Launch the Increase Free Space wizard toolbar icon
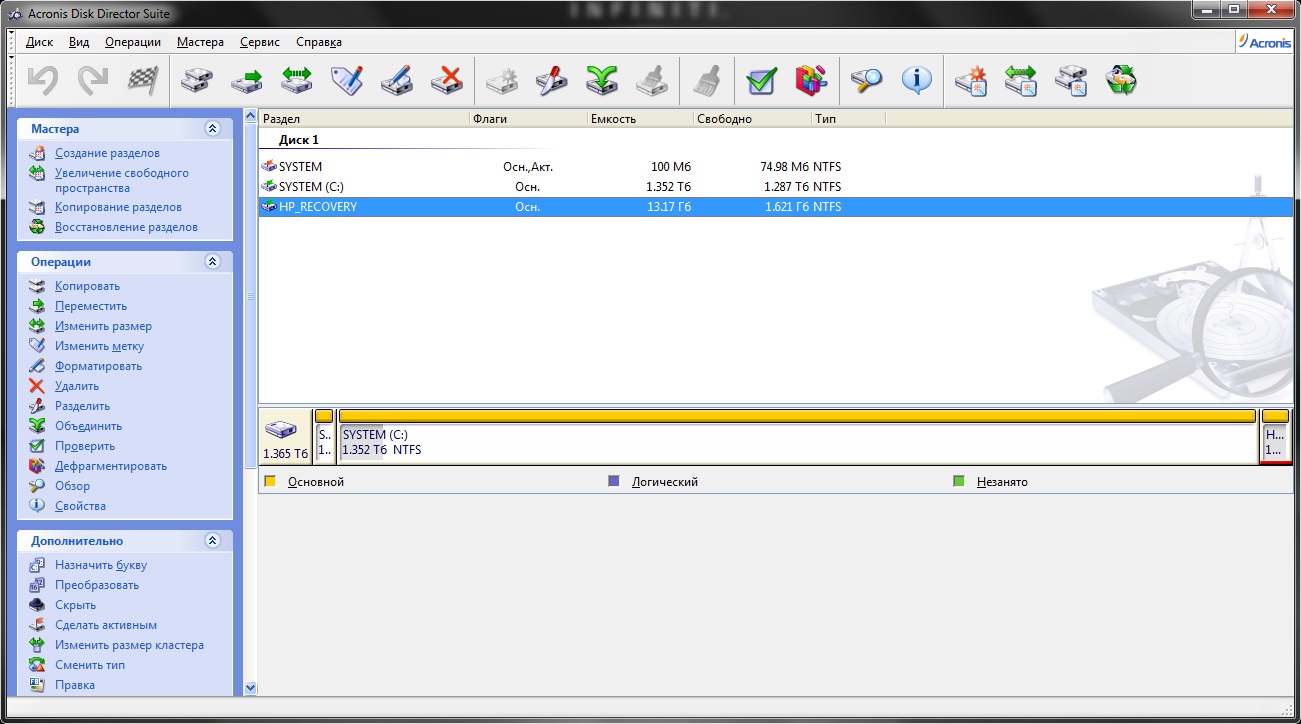This screenshot has height=724, width=1301. pos(1020,80)
